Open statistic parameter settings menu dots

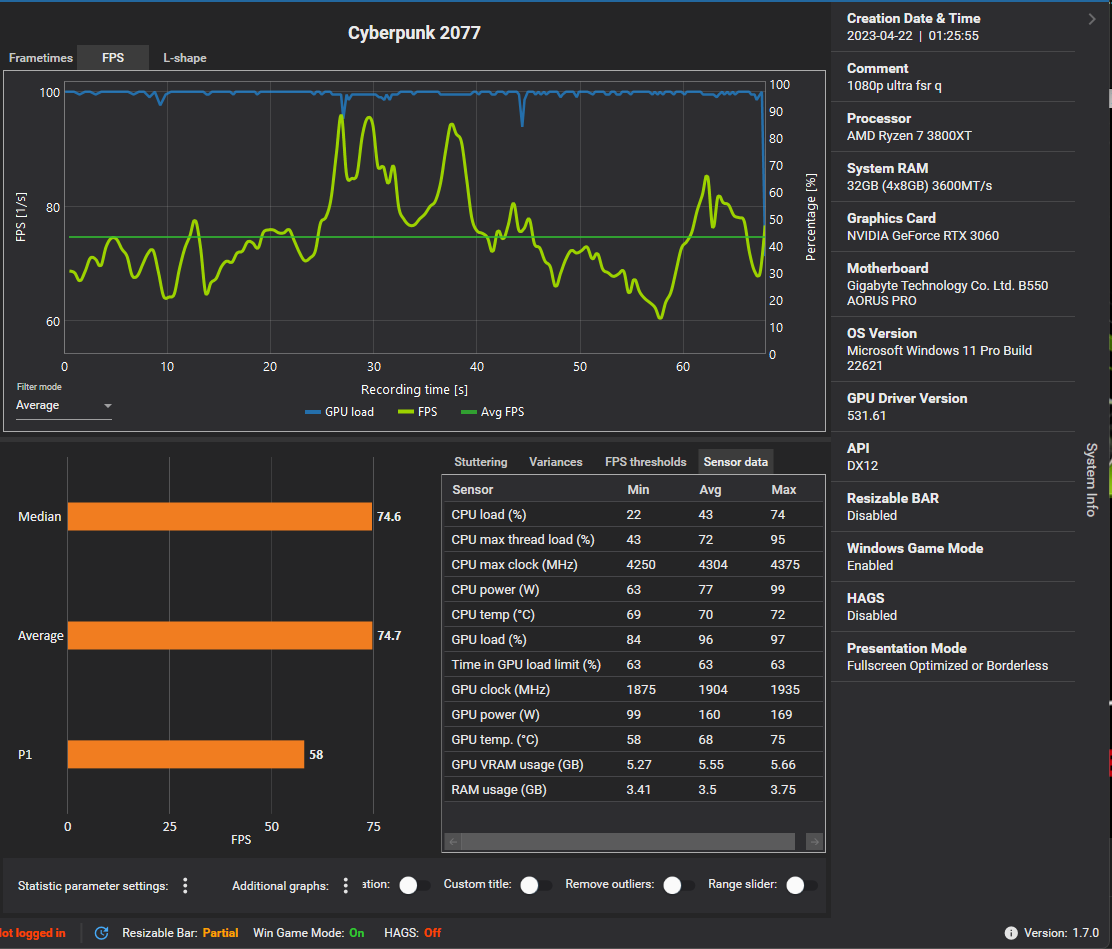185,885
